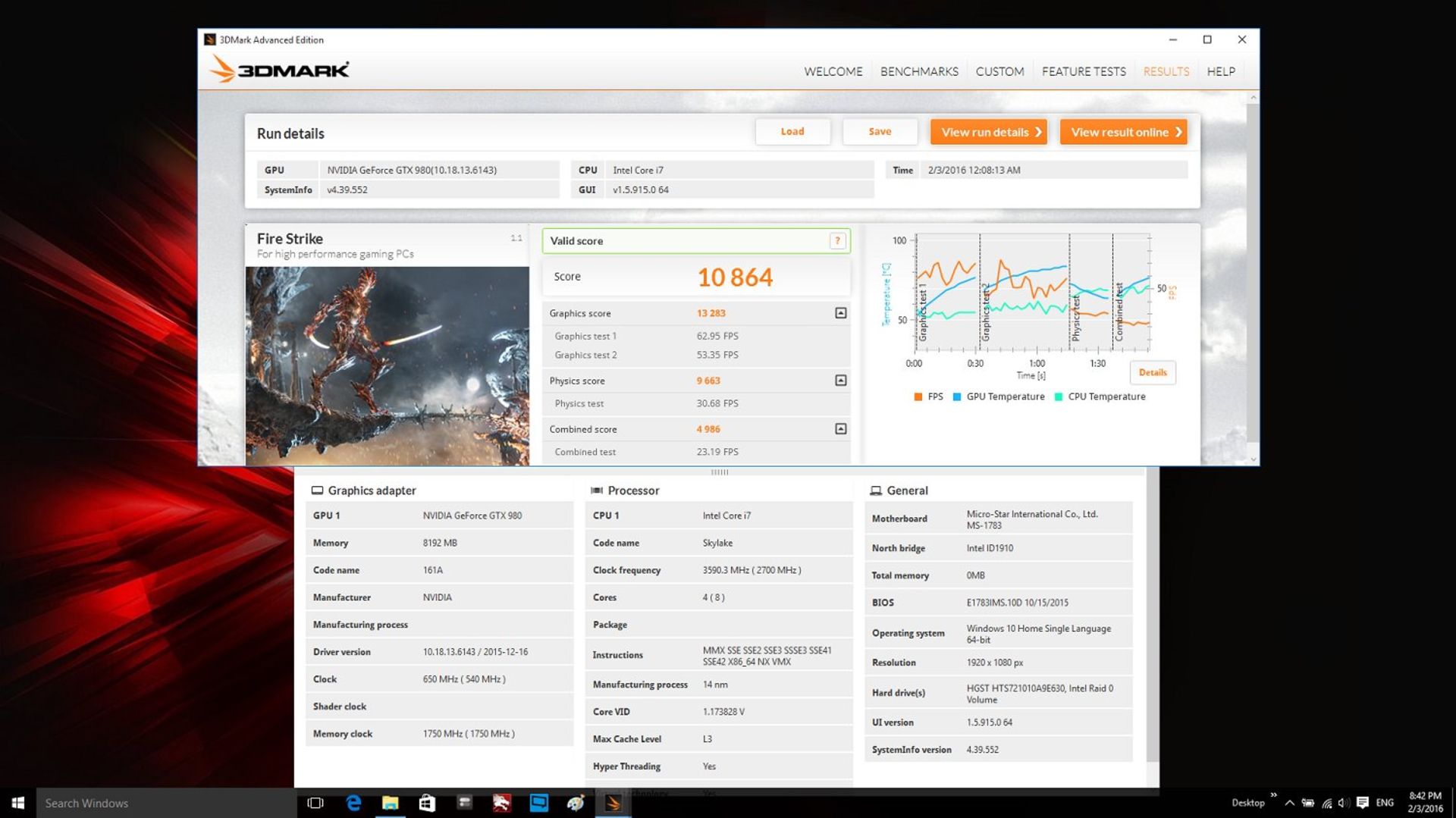Click the 10 864 score value
The image size is (1456, 818).
tap(735, 277)
